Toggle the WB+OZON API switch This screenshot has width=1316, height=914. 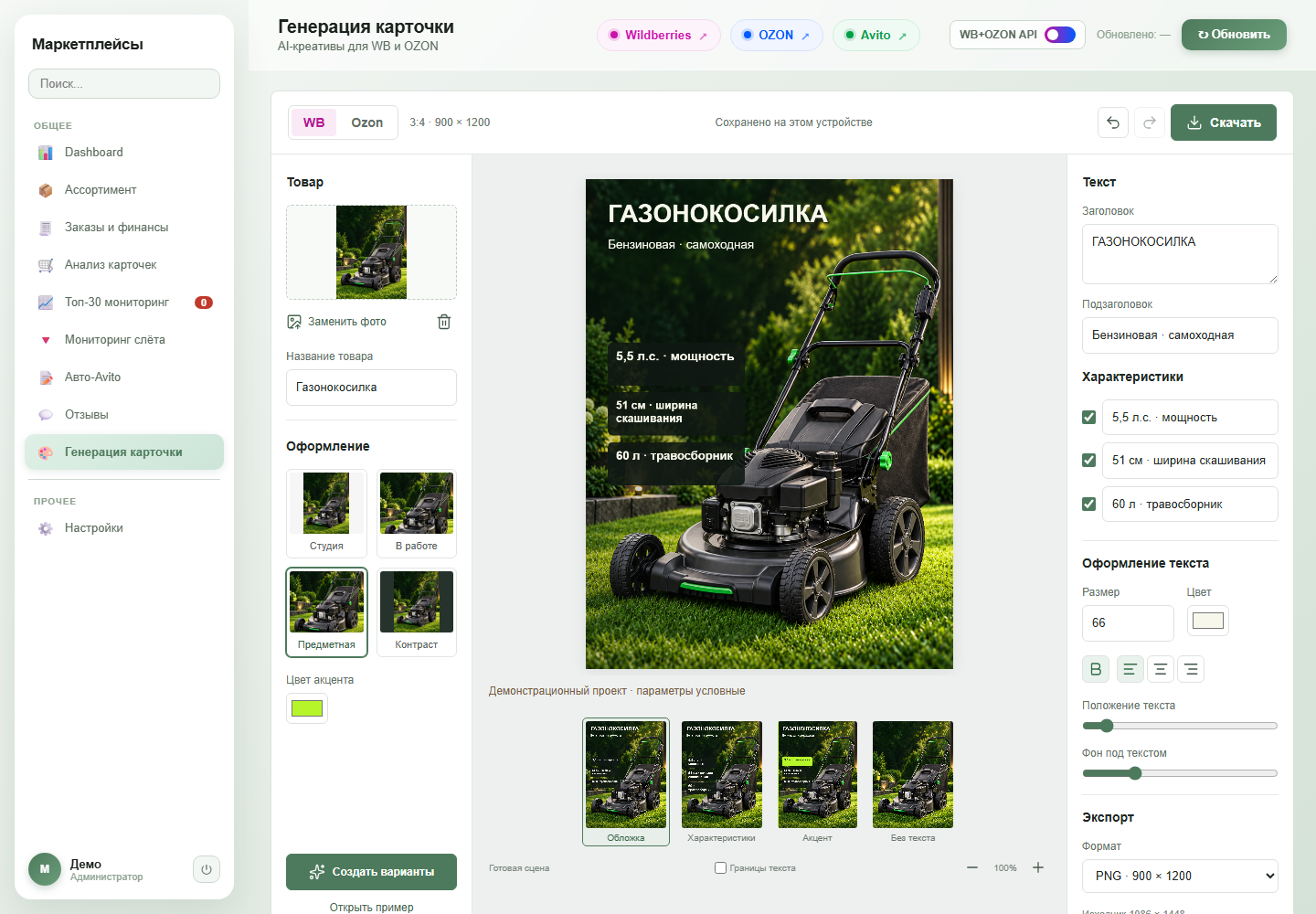1060,35
